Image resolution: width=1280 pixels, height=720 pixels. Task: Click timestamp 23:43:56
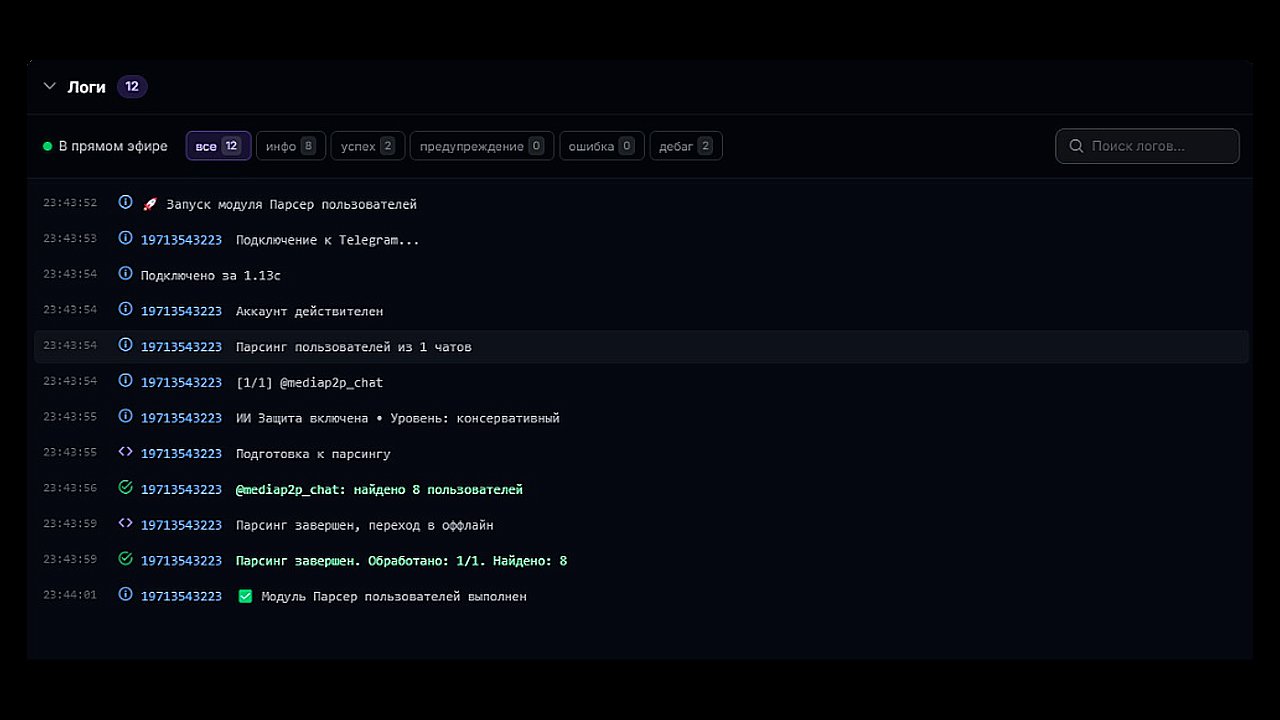point(70,488)
